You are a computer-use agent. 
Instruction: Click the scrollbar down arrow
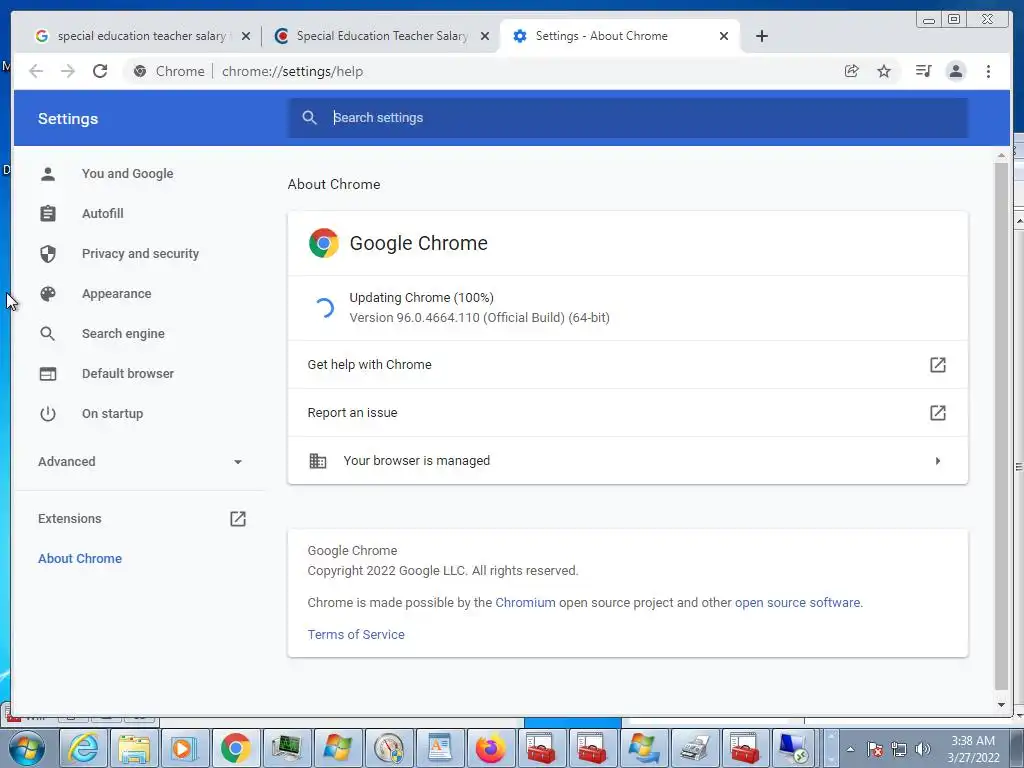pyautogui.click(x=1001, y=705)
